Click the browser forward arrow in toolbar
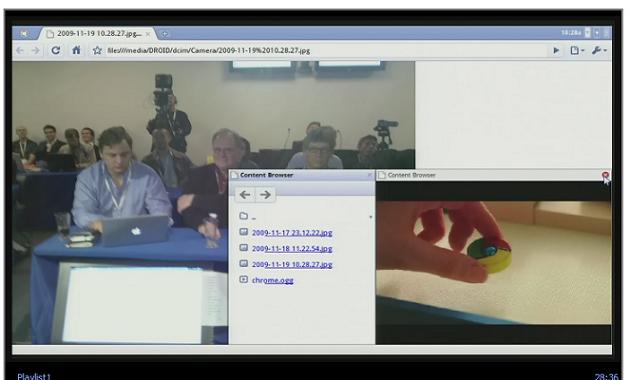 point(36,51)
